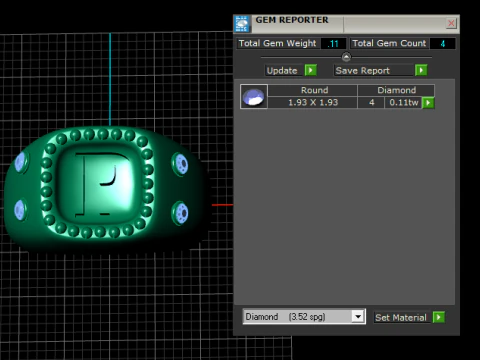Click the green arrow next to Set Material

439,317
